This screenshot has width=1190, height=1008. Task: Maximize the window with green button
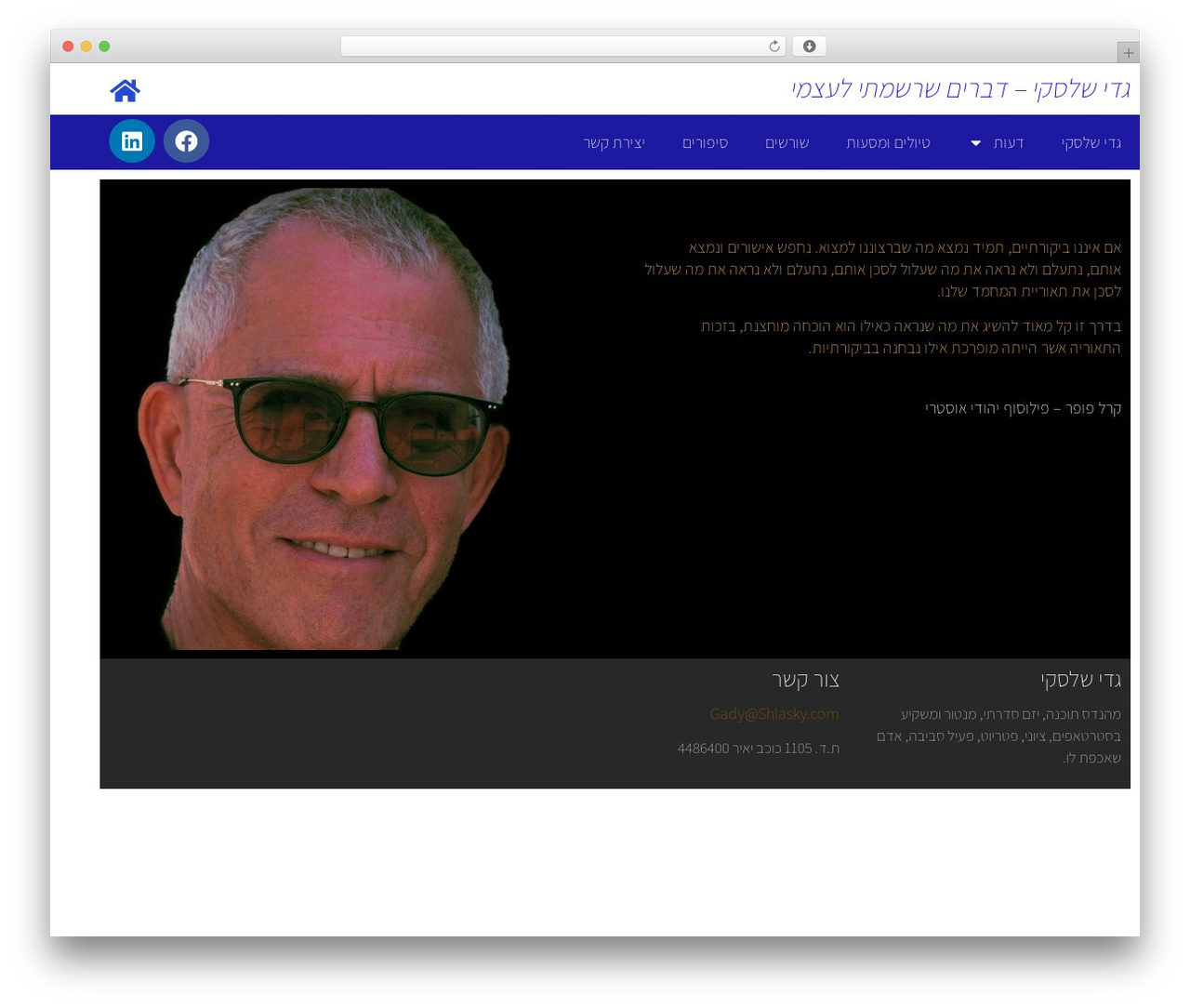104,46
